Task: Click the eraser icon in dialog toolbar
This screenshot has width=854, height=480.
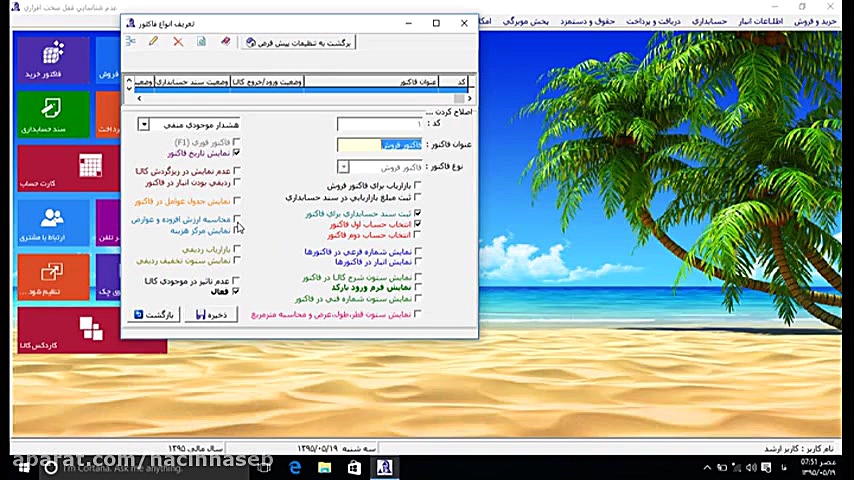Action: coord(225,41)
